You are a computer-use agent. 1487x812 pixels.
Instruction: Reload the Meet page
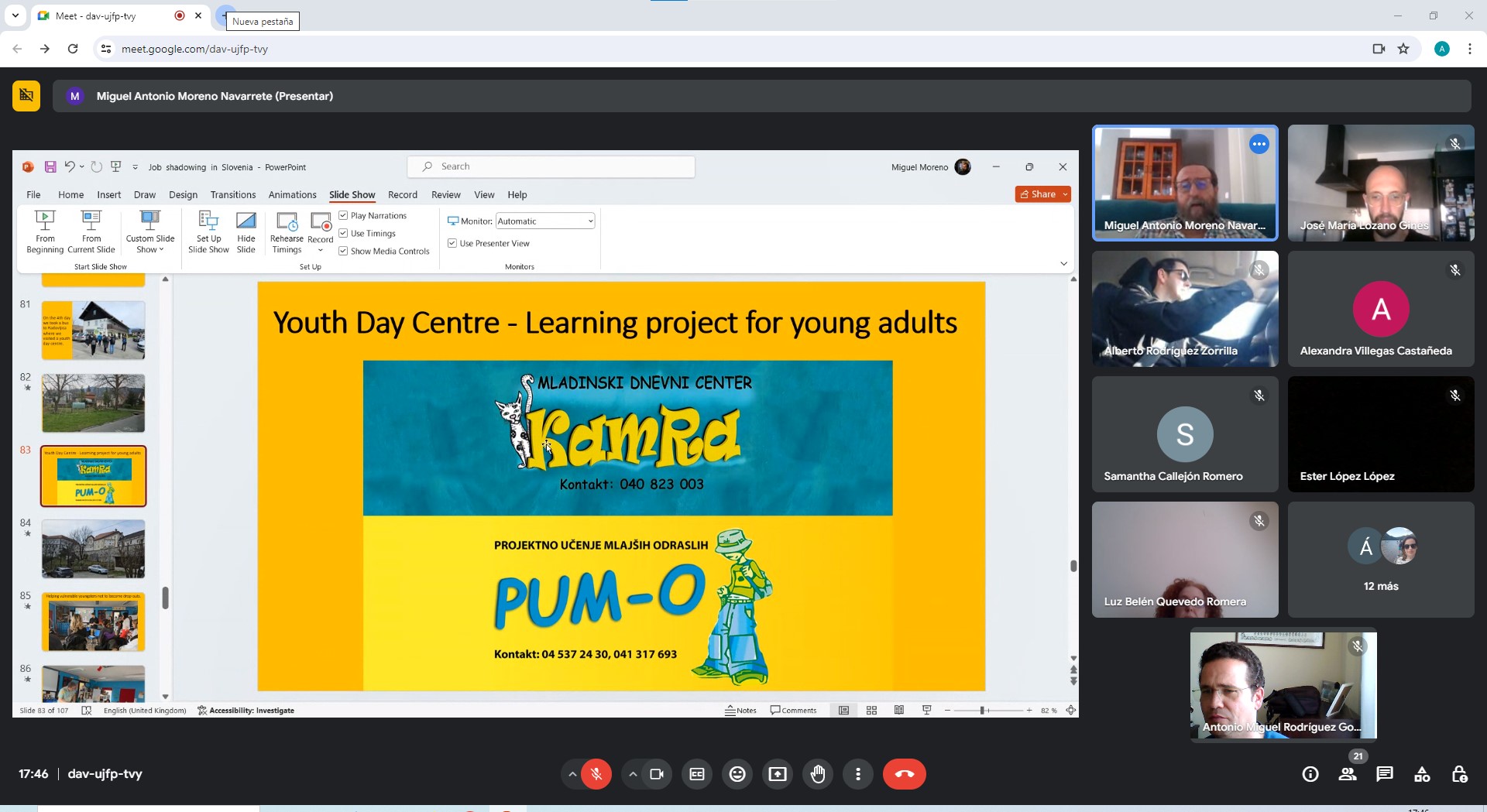pyautogui.click(x=73, y=49)
